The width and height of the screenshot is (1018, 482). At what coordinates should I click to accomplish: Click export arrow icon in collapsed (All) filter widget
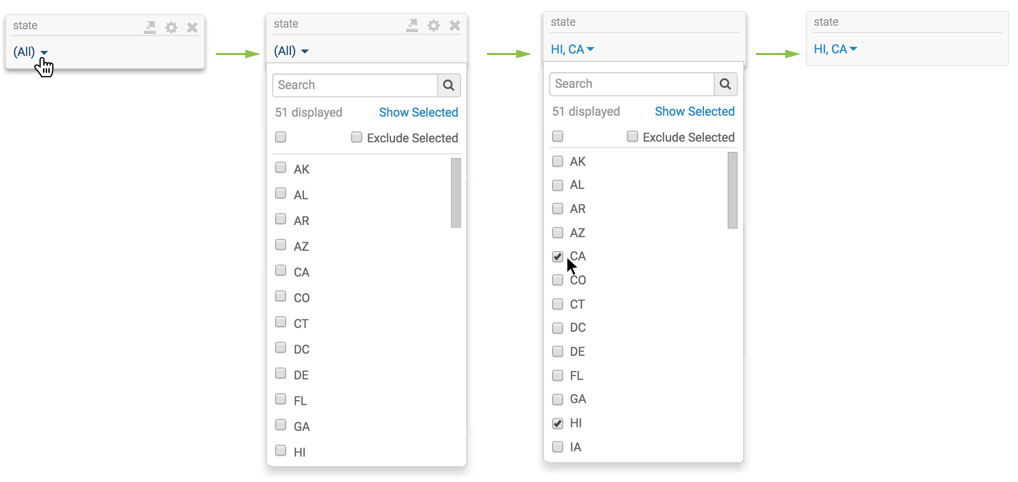150,28
